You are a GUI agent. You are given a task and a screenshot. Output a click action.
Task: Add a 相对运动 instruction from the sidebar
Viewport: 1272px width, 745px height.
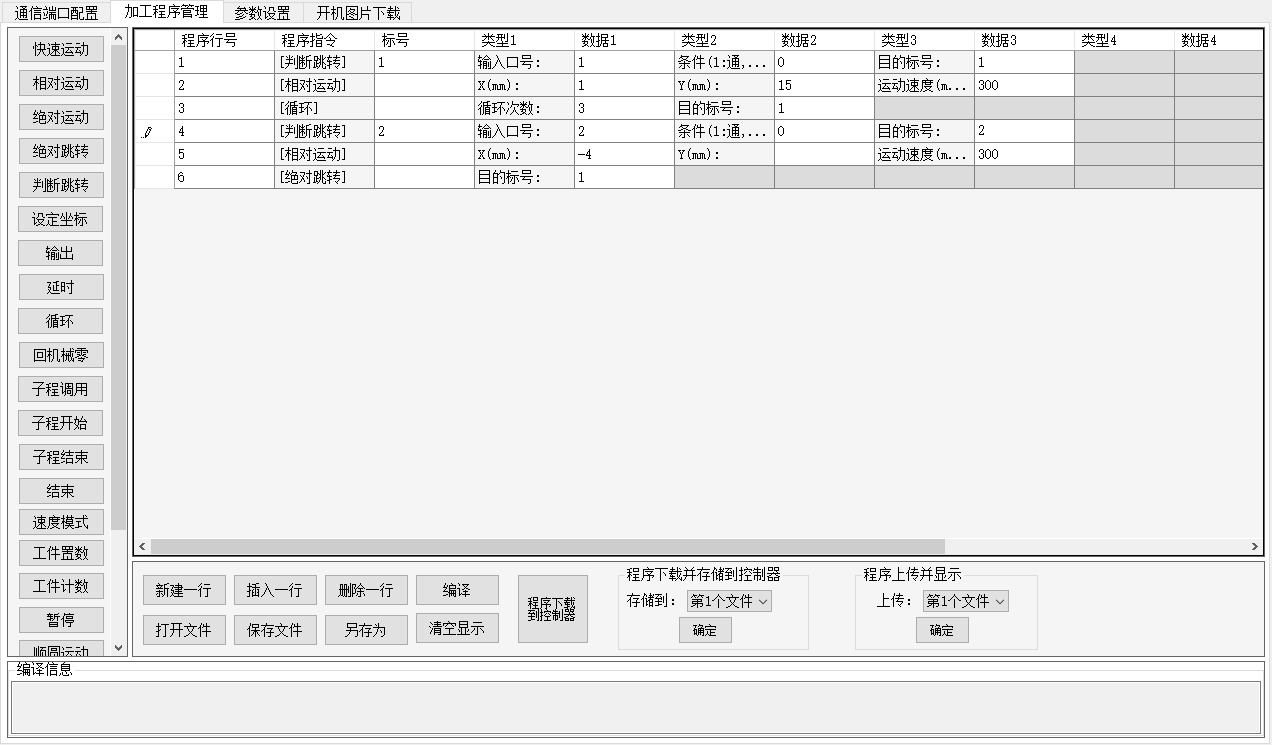coord(61,83)
